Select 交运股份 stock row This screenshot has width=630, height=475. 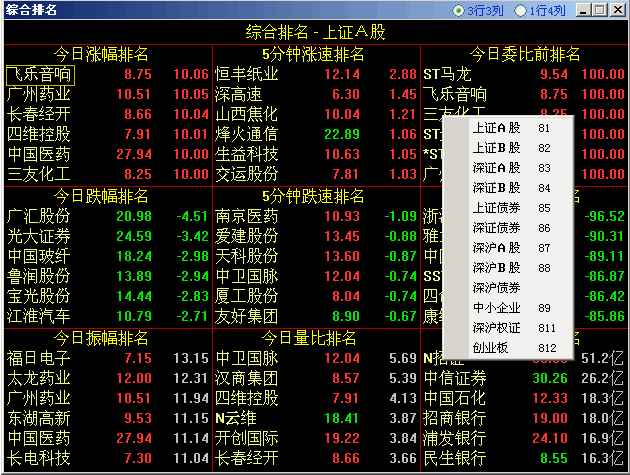coord(316,174)
